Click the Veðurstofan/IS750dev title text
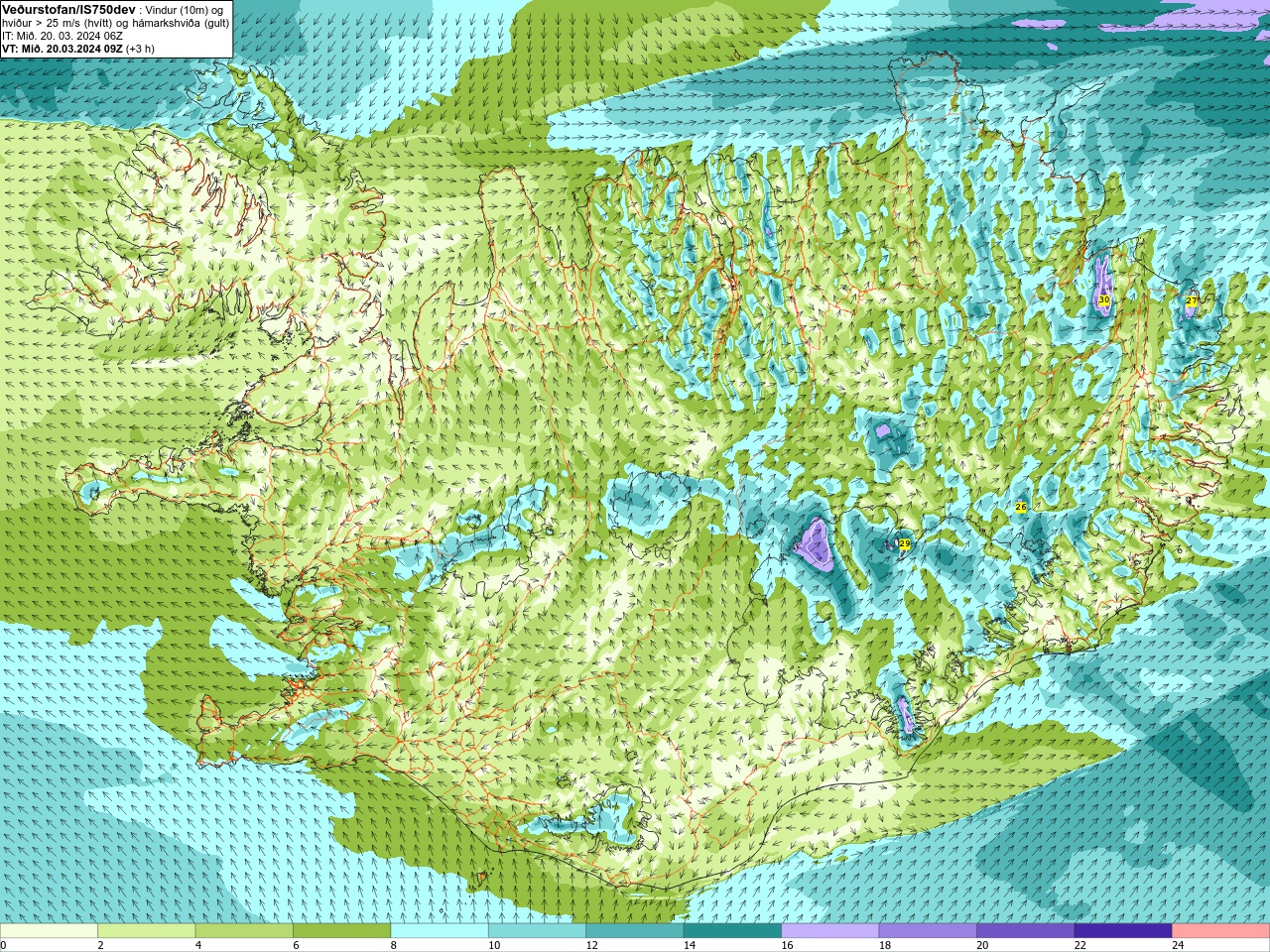The image size is (1270, 952). click(x=68, y=9)
